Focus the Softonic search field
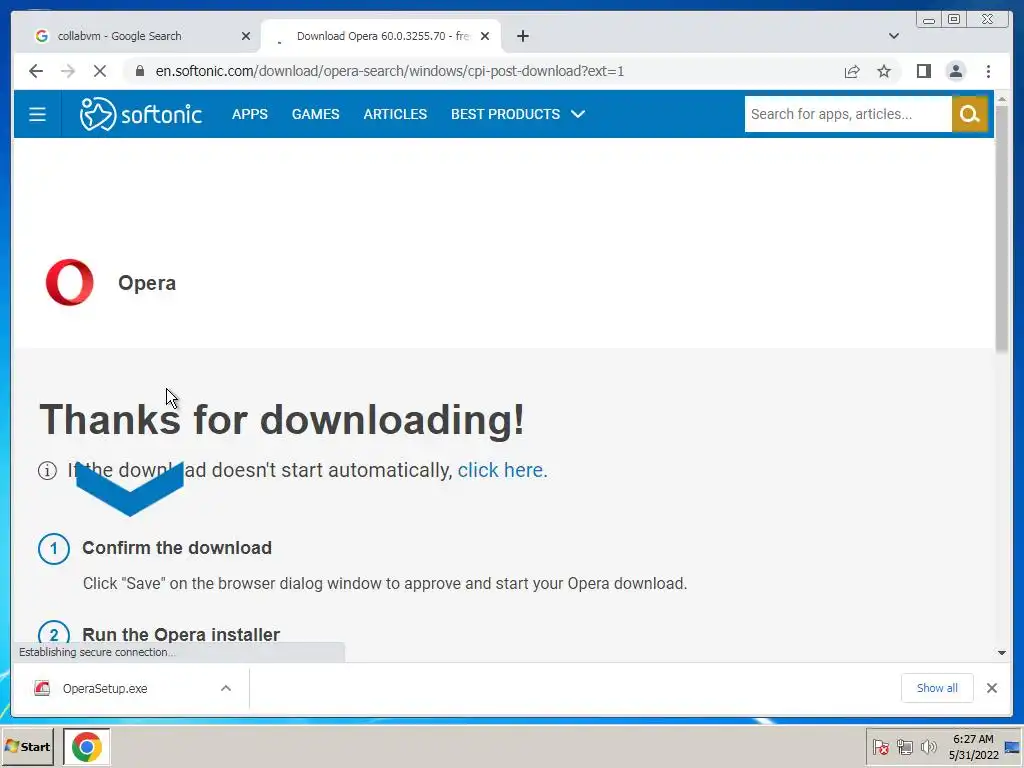 (848, 114)
